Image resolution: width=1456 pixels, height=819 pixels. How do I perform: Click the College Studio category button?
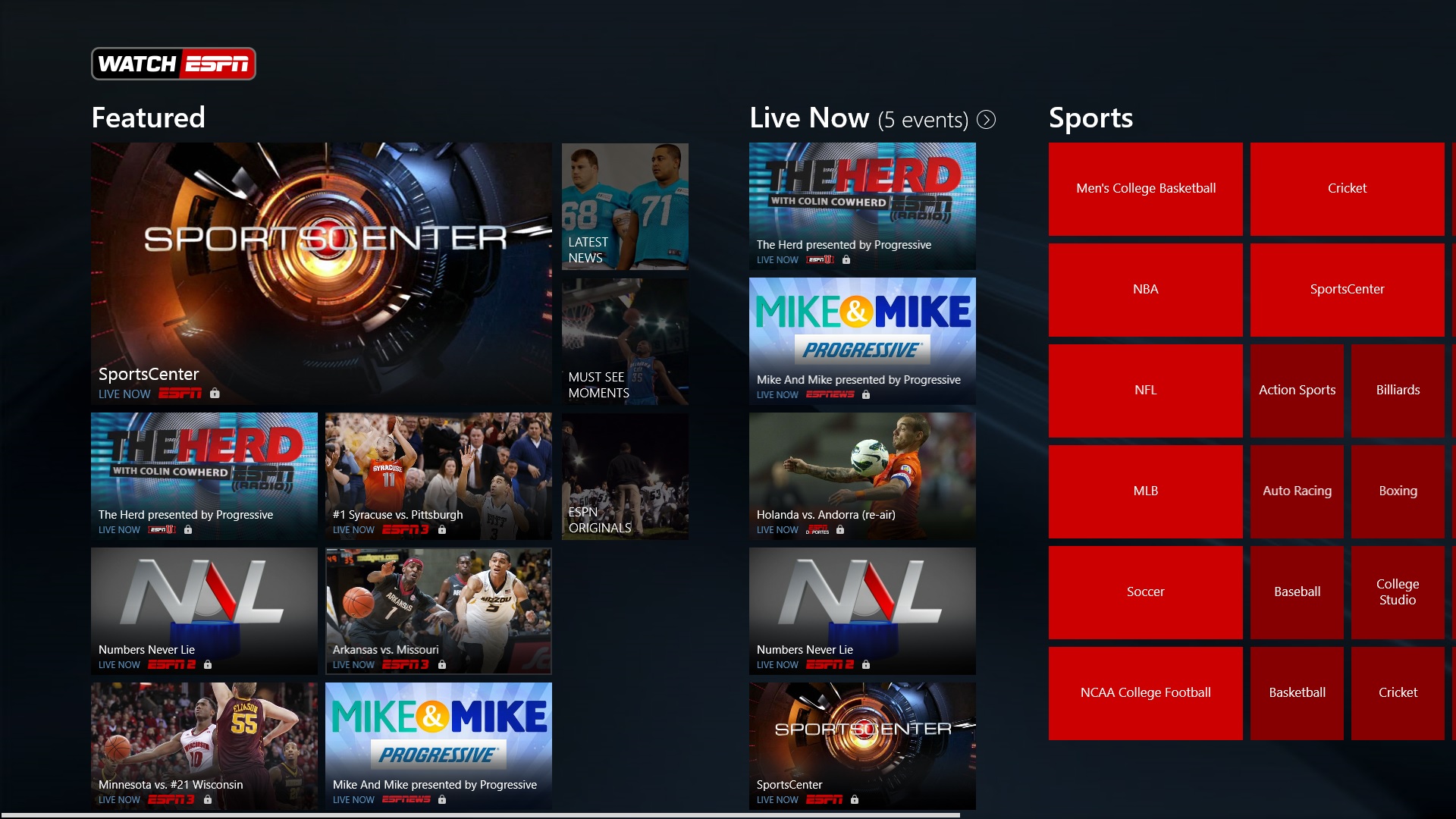click(x=1396, y=590)
